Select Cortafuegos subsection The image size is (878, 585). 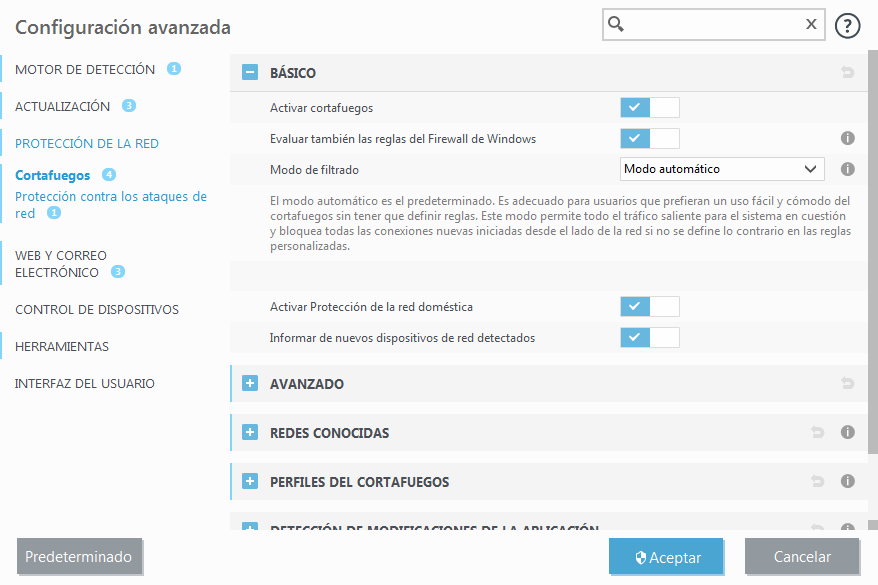point(53,175)
